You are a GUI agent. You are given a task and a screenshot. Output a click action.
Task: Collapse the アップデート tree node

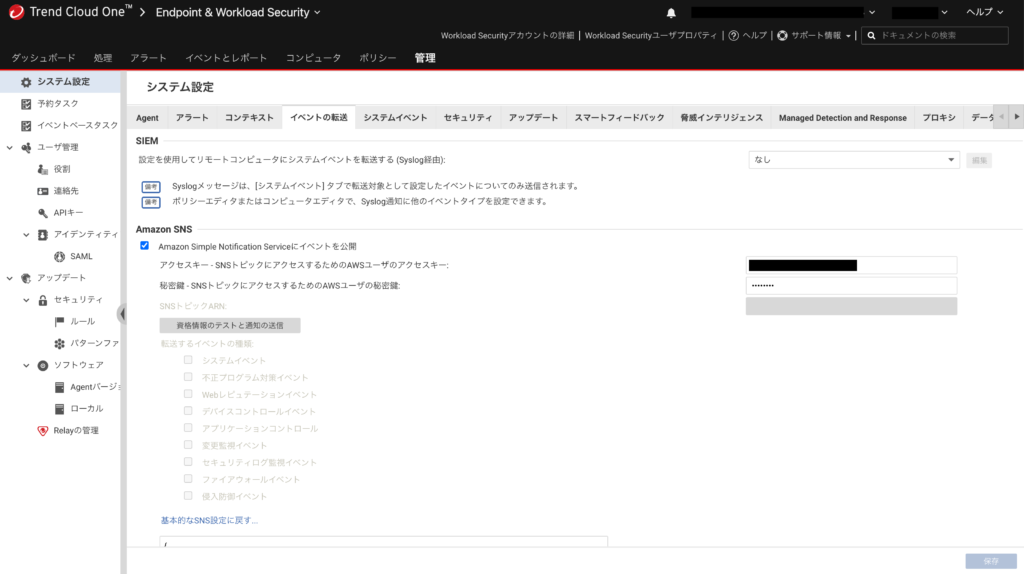(x=9, y=278)
